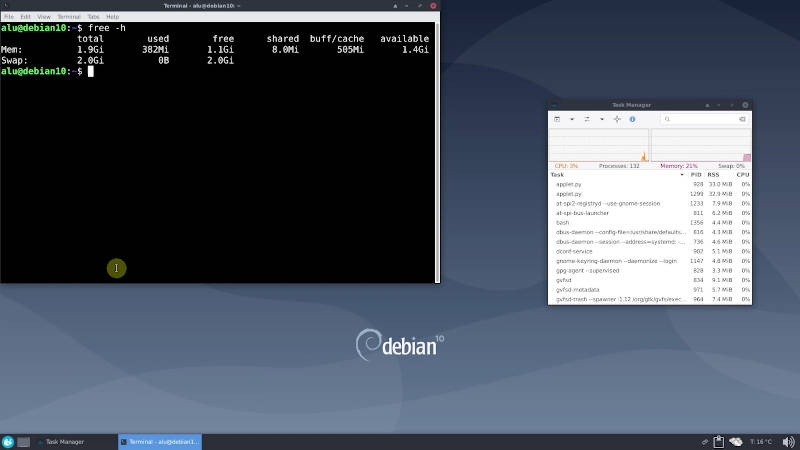The image size is (800, 450).
Task: Open the terminal Tabs menu
Action: point(93,17)
